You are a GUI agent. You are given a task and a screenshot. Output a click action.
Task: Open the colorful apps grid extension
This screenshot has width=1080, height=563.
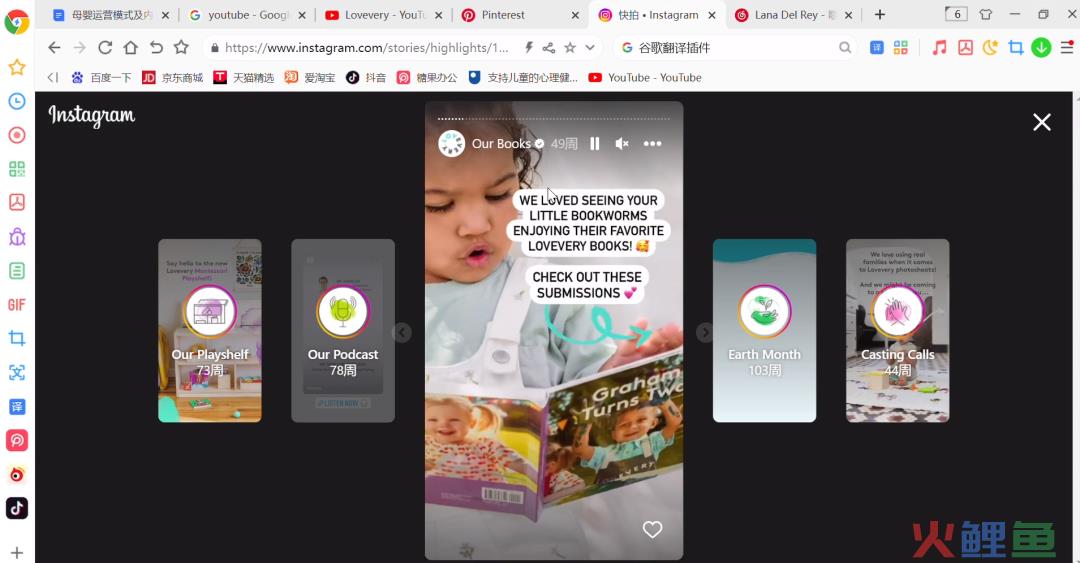tap(901, 48)
